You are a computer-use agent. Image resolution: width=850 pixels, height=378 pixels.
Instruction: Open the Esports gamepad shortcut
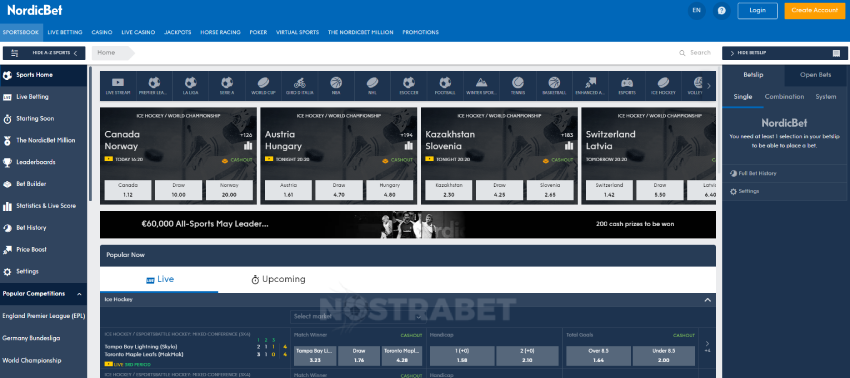point(627,86)
